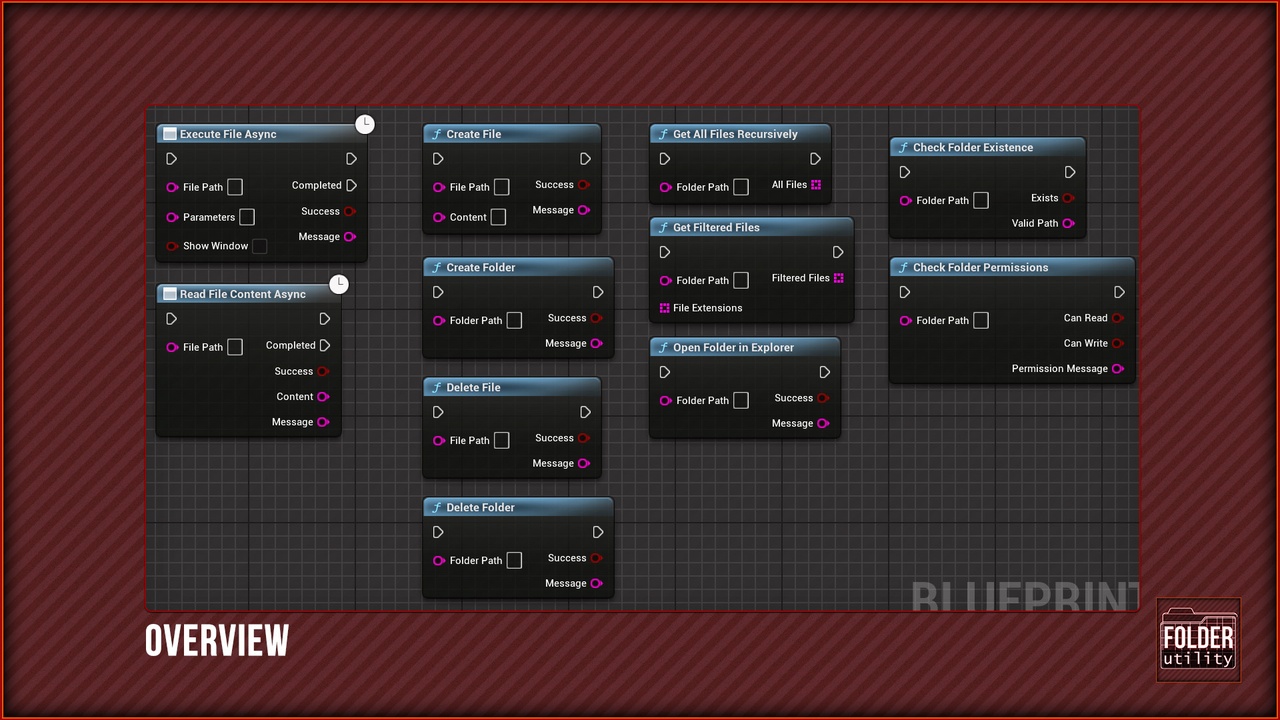Click the File Extensions array input pin

click(x=664, y=308)
